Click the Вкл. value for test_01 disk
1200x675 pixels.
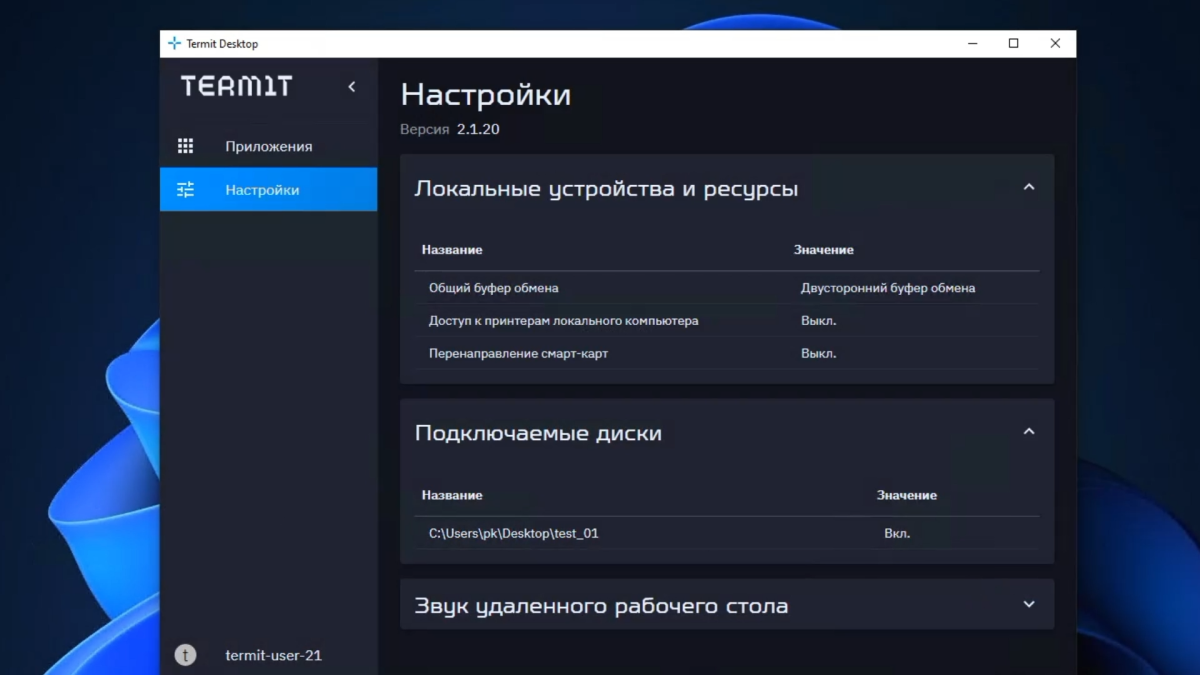click(x=897, y=533)
